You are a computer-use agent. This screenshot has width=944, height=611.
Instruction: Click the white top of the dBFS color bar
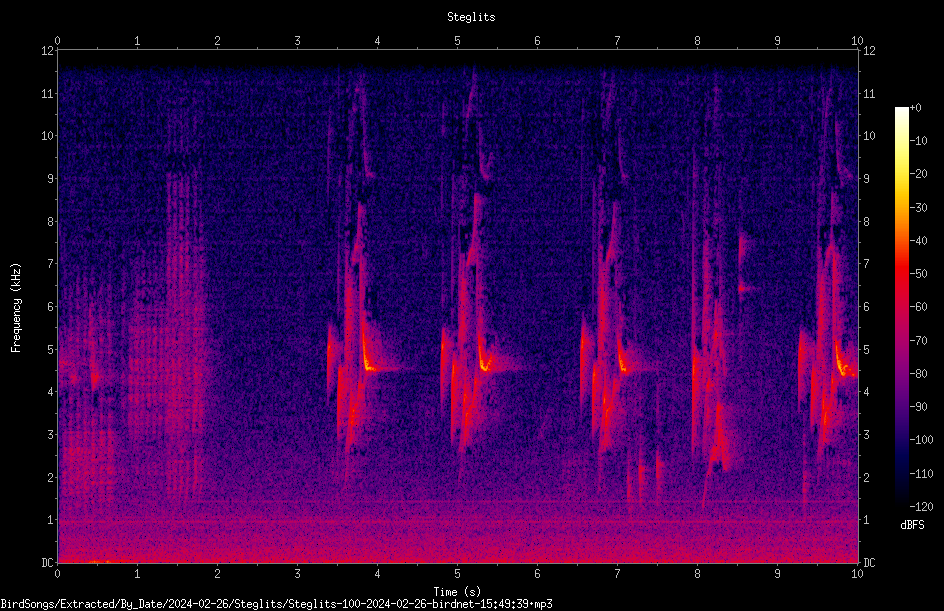tap(901, 112)
